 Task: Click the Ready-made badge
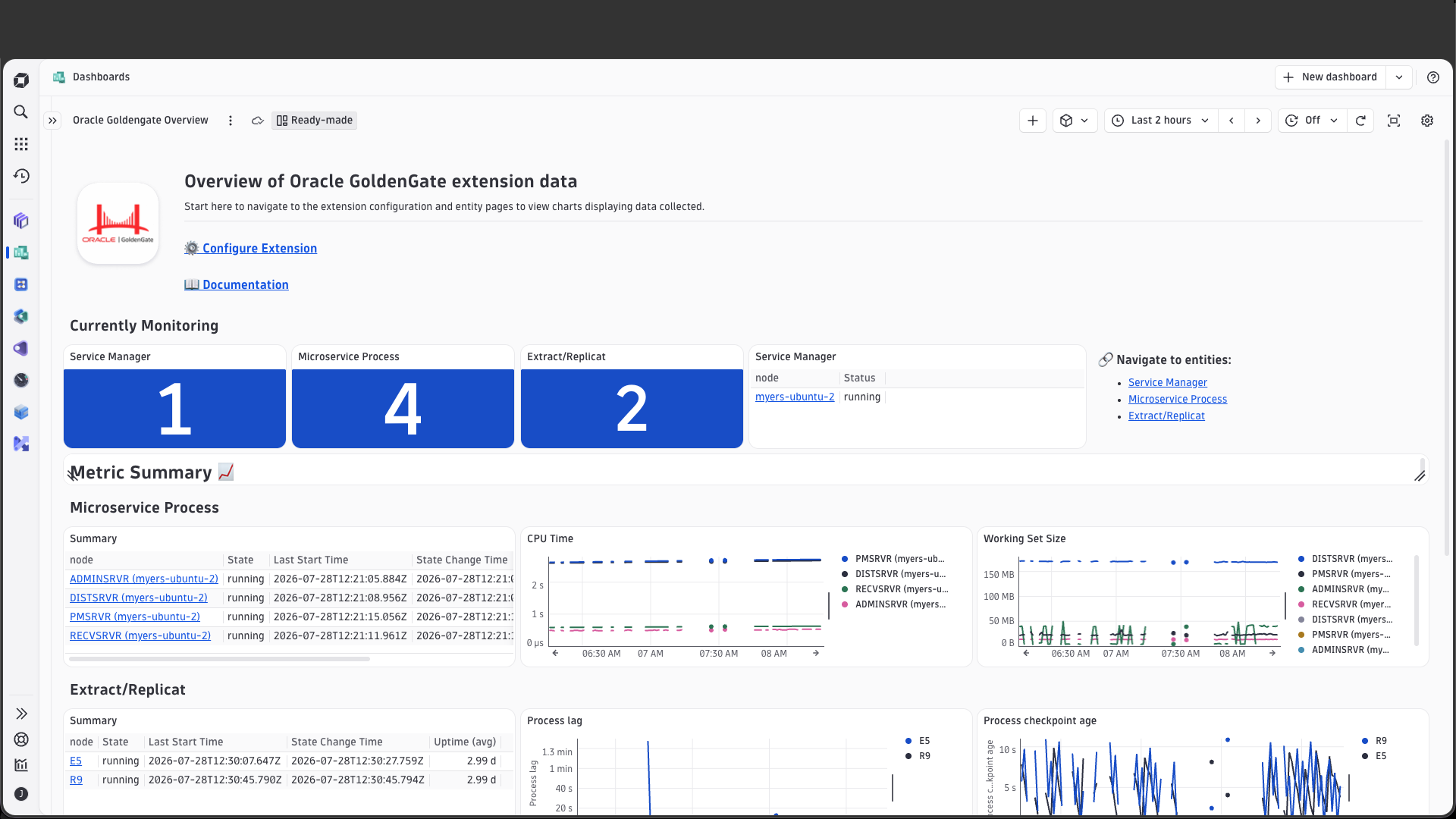[315, 121]
